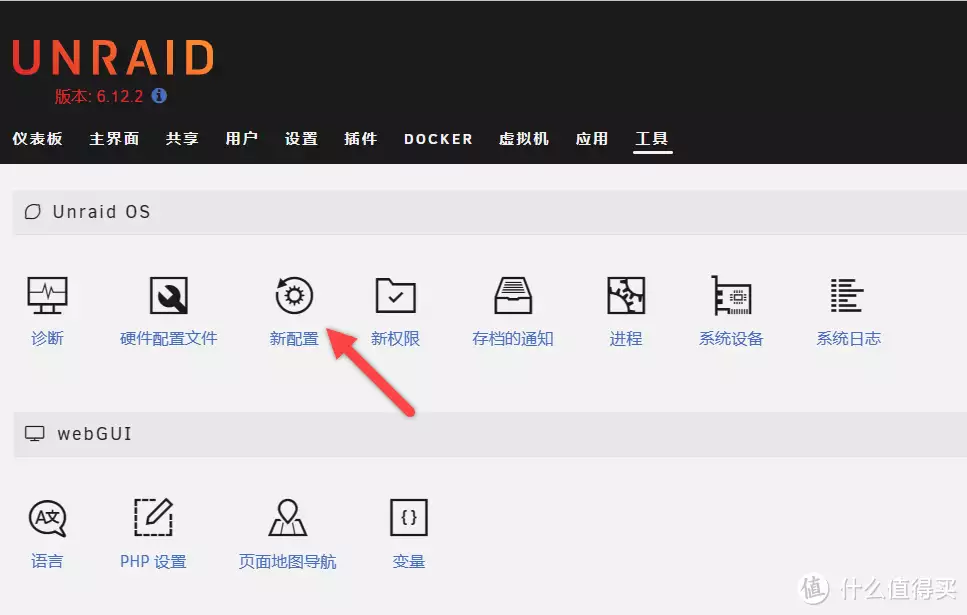
Task: Click the PHP 设置 link text
Action: point(154,561)
